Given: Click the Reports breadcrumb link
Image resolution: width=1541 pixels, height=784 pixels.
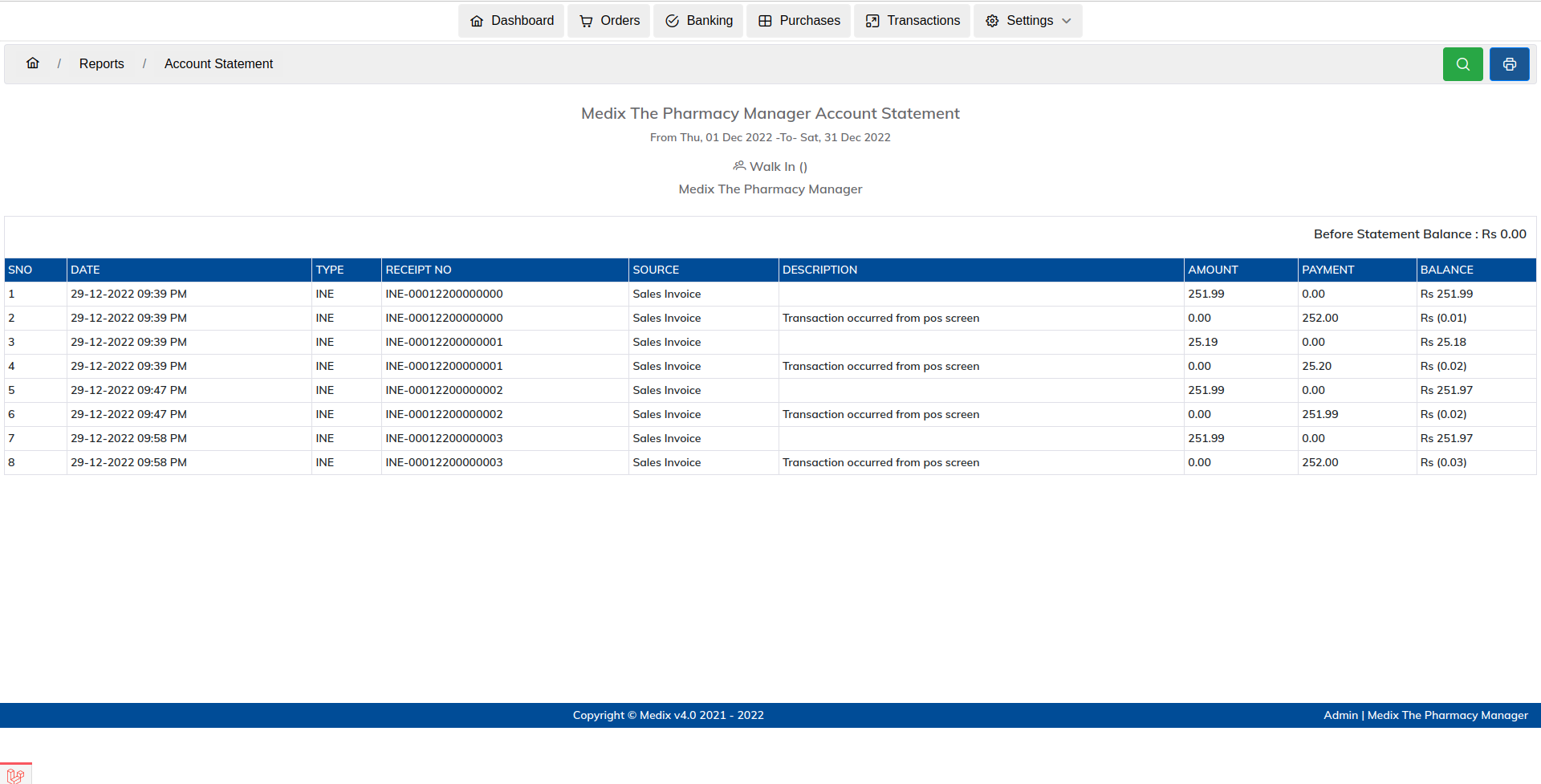Looking at the screenshot, I should pyautogui.click(x=101, y=63).
